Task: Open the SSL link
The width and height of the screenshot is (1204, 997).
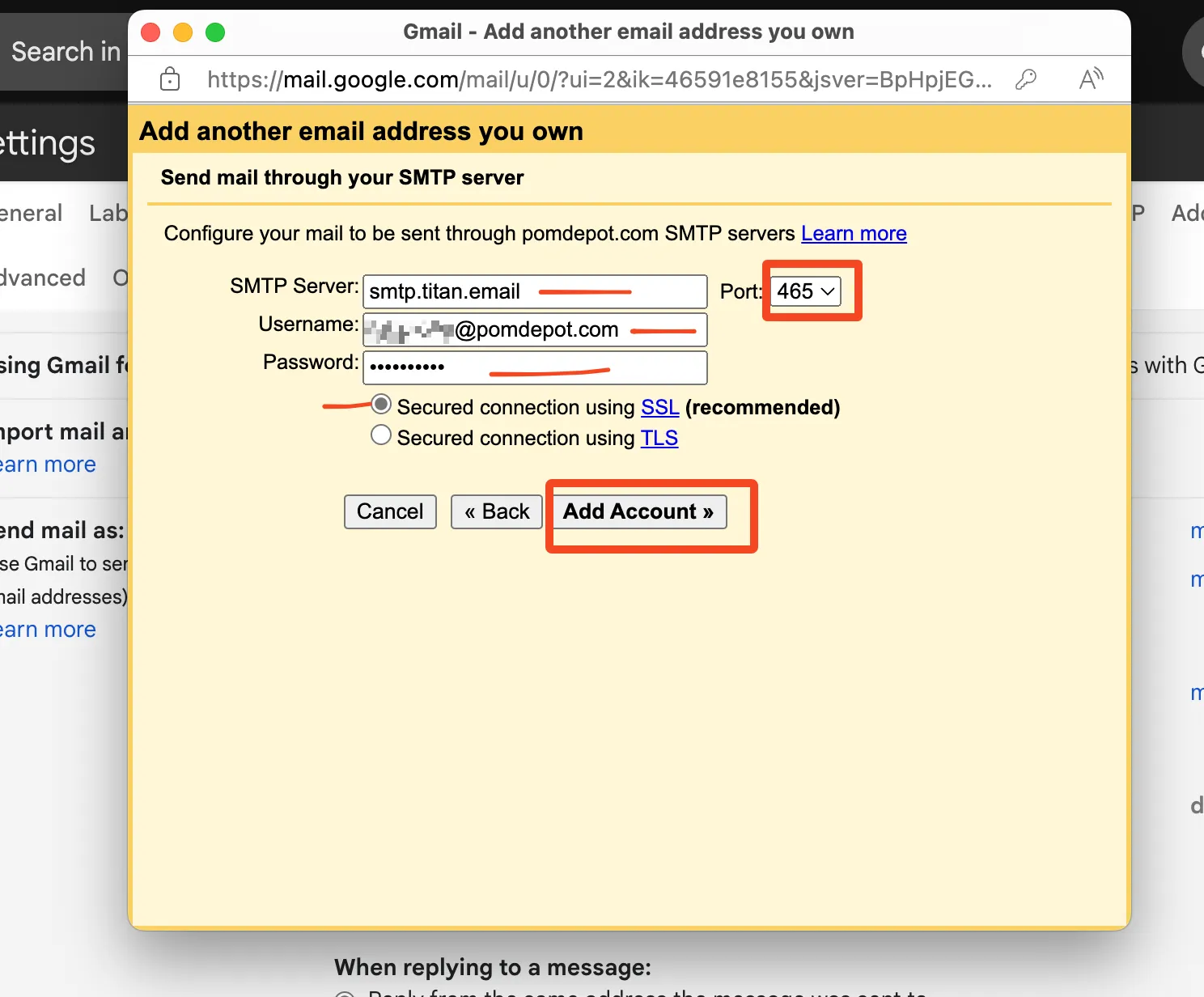Action: point(660,407)
